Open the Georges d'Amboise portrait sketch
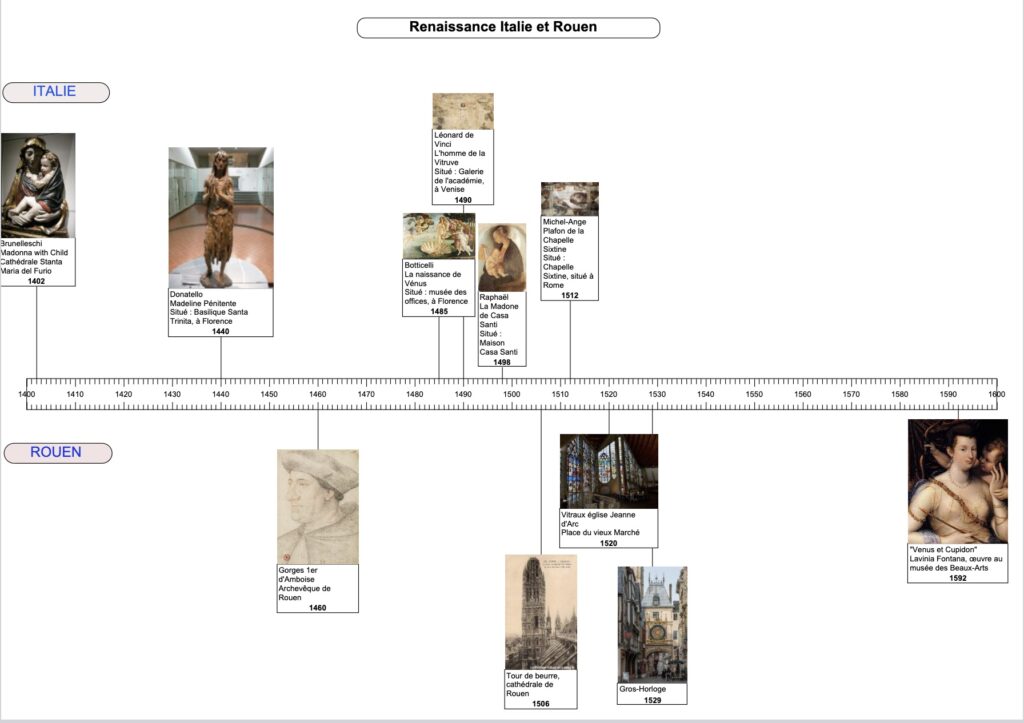This screenshot has height=723, width=1024. tap(317, 507)
